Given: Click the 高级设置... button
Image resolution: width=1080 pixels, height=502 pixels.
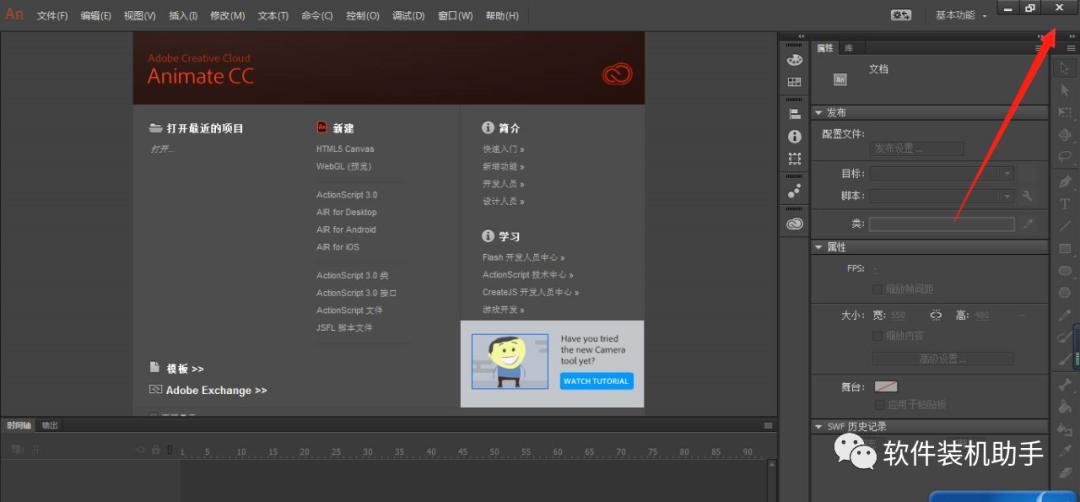Looking at the screenshot, I should [x=943, y=359].
